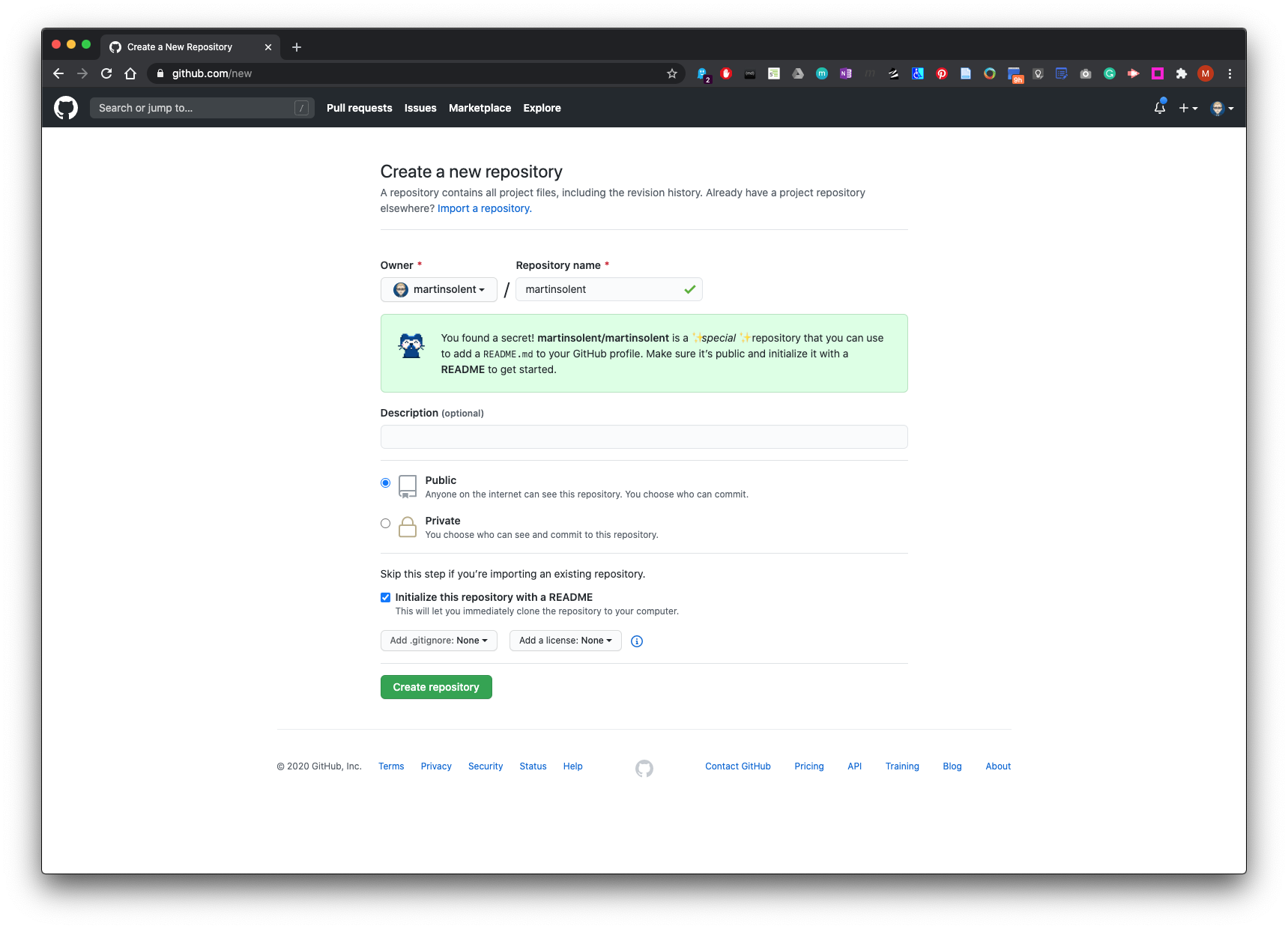Expand the Add .gitignore dropdown

pos(438,641)
